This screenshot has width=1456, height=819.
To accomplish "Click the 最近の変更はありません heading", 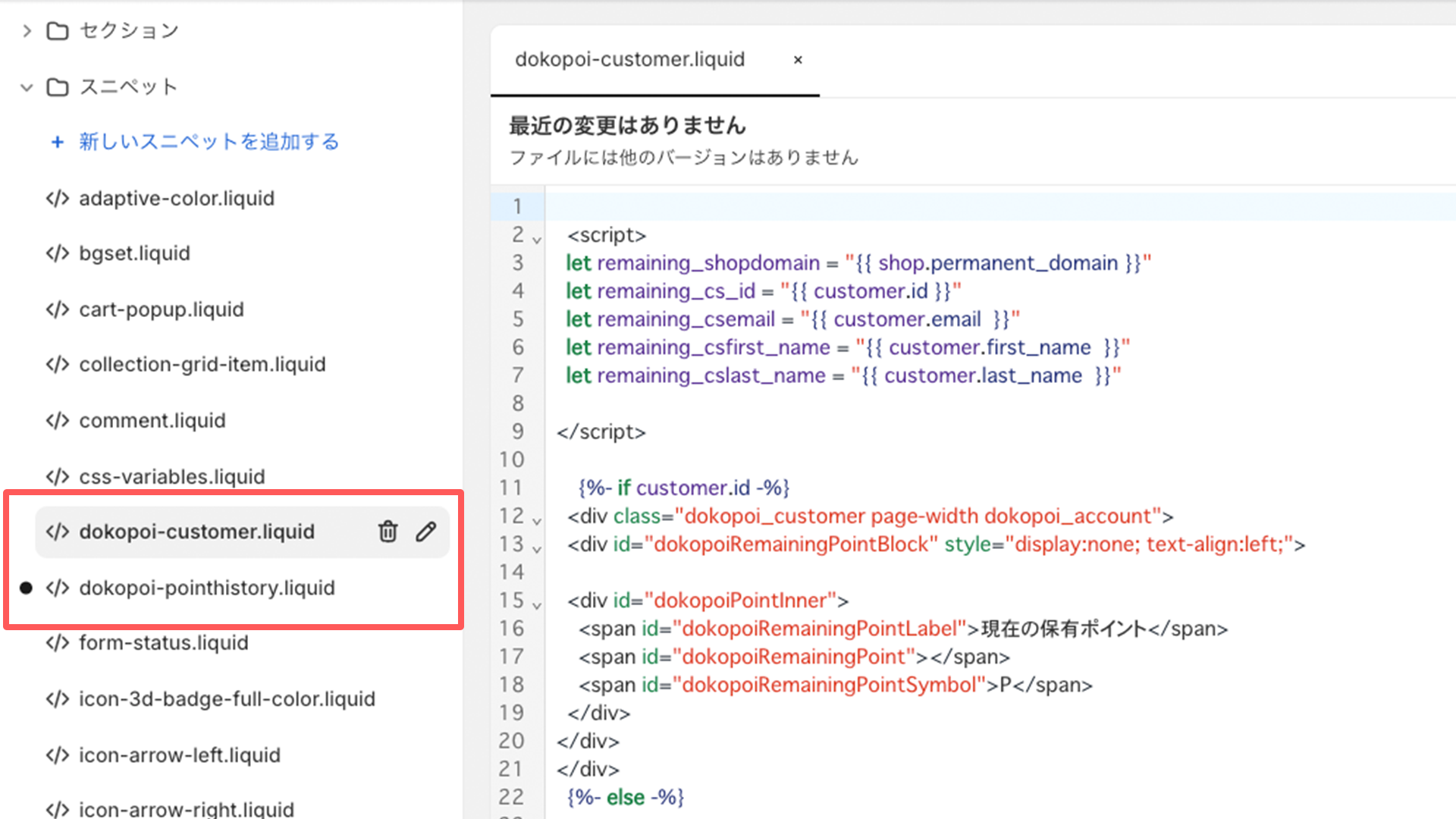I will pos(627,126).
